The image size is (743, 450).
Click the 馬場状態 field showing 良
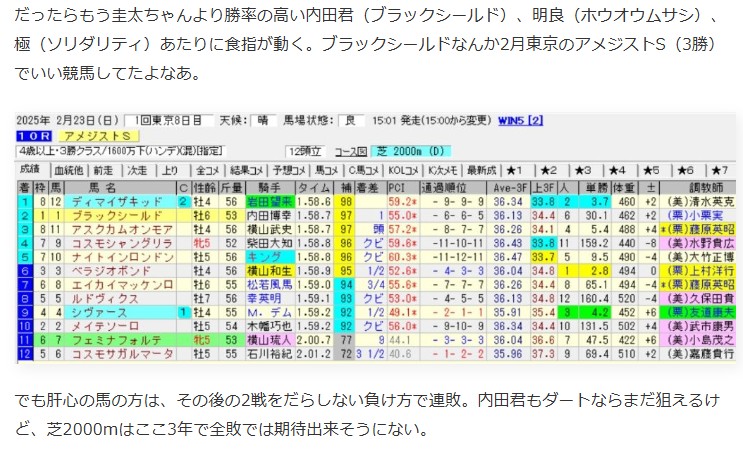[x=349, y=120]
